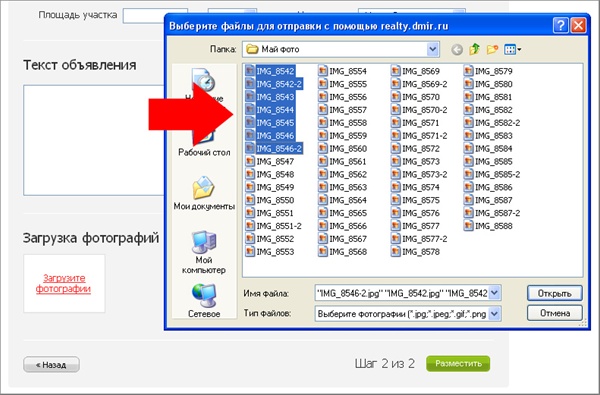Open the Views menu icon

[513, 49]
